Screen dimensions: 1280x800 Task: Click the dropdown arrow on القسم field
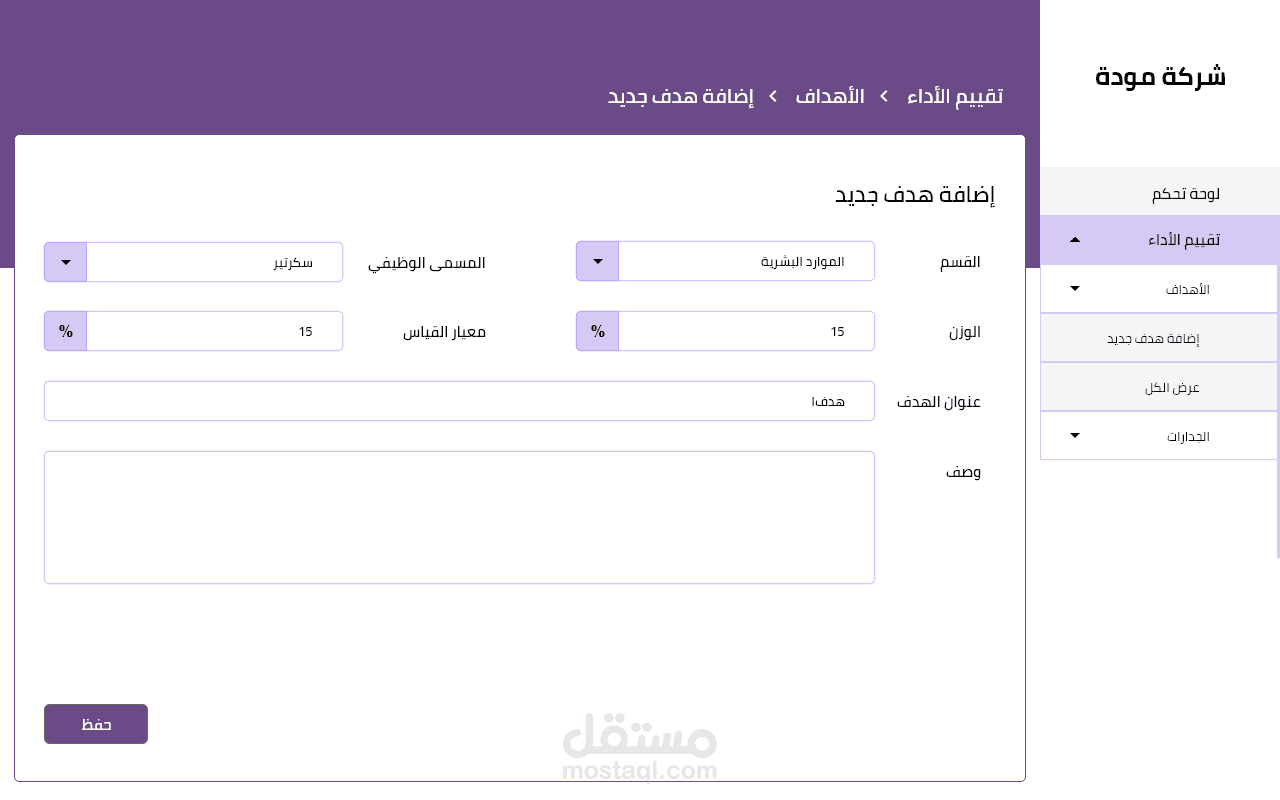[596, 261]
